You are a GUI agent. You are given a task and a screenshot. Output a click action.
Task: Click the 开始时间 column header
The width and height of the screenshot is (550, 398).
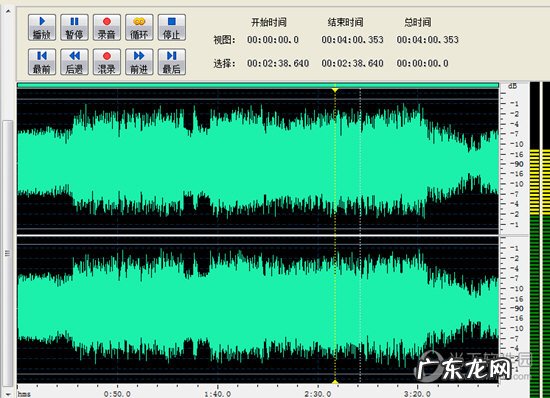(269, 22)
